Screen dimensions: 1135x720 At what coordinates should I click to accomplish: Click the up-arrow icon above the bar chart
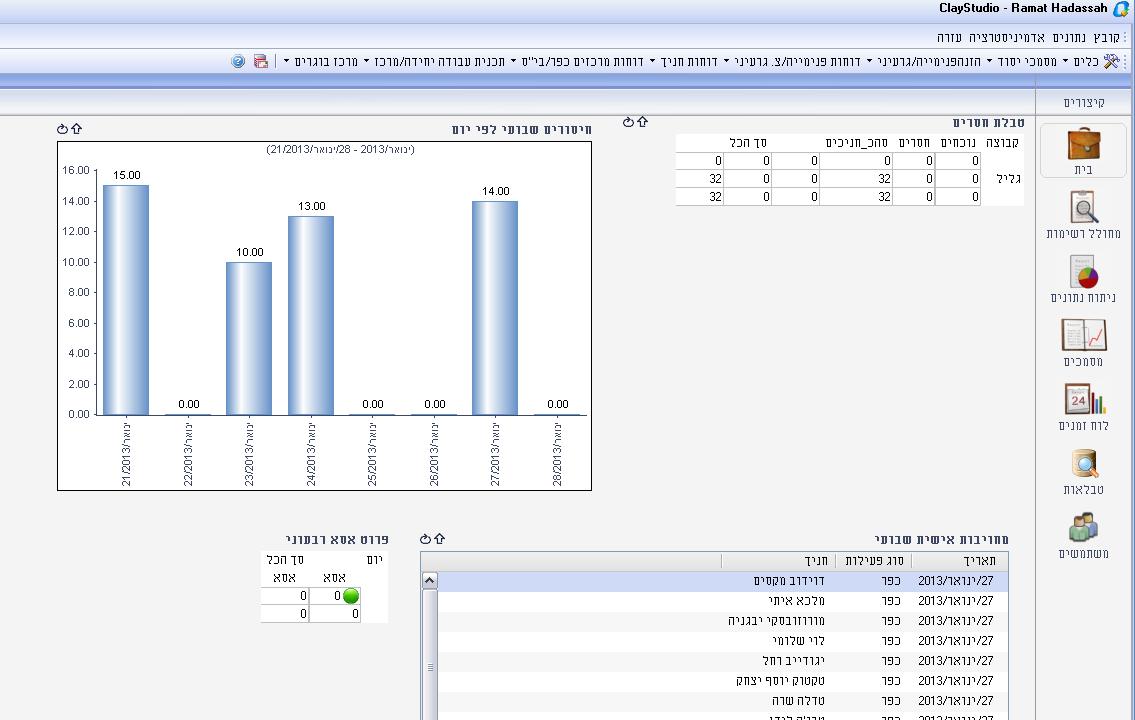[77, 129]
